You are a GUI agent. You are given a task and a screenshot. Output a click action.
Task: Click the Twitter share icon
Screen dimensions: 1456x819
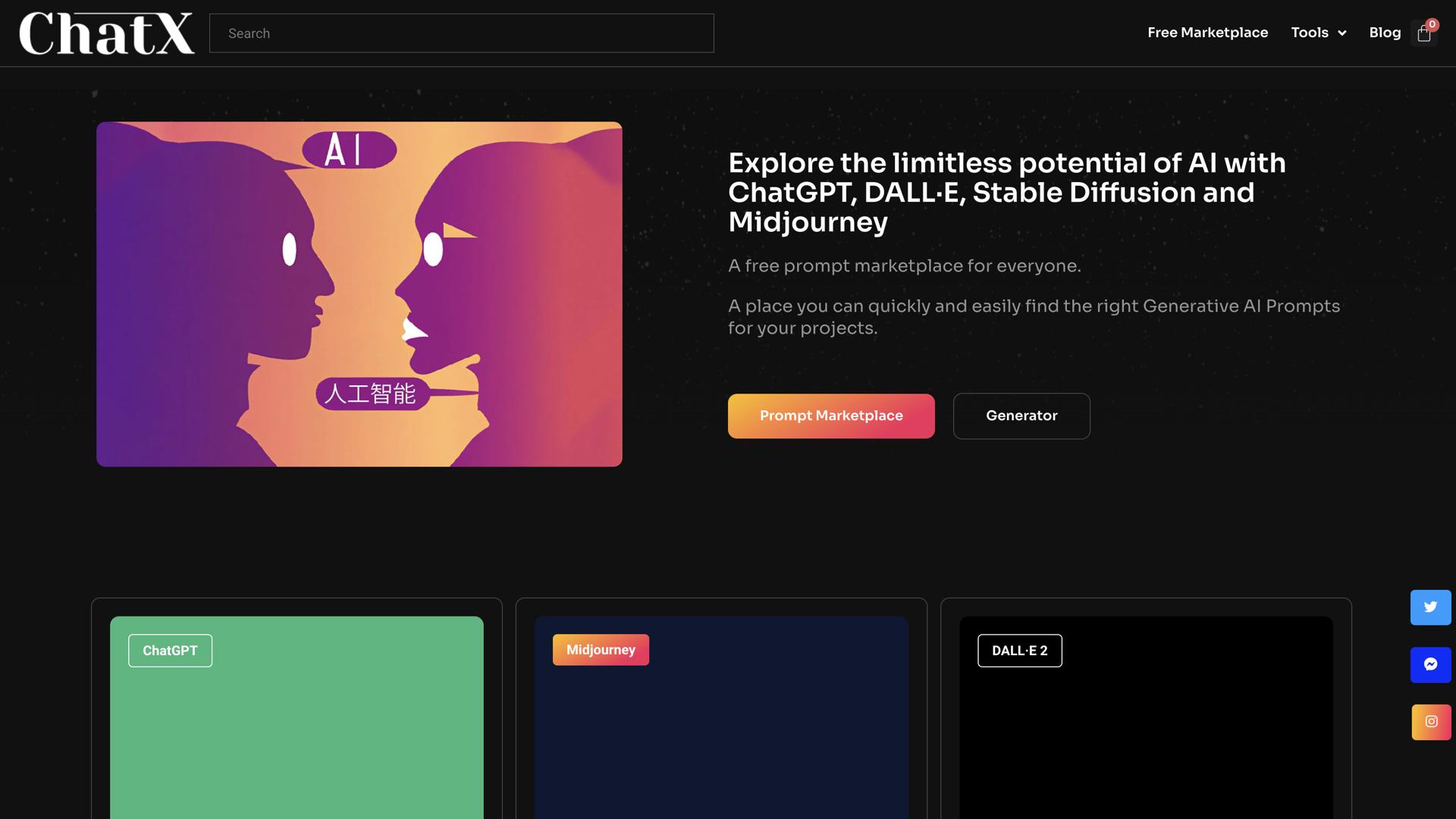pyautogui.click(x=1430, y=607)
